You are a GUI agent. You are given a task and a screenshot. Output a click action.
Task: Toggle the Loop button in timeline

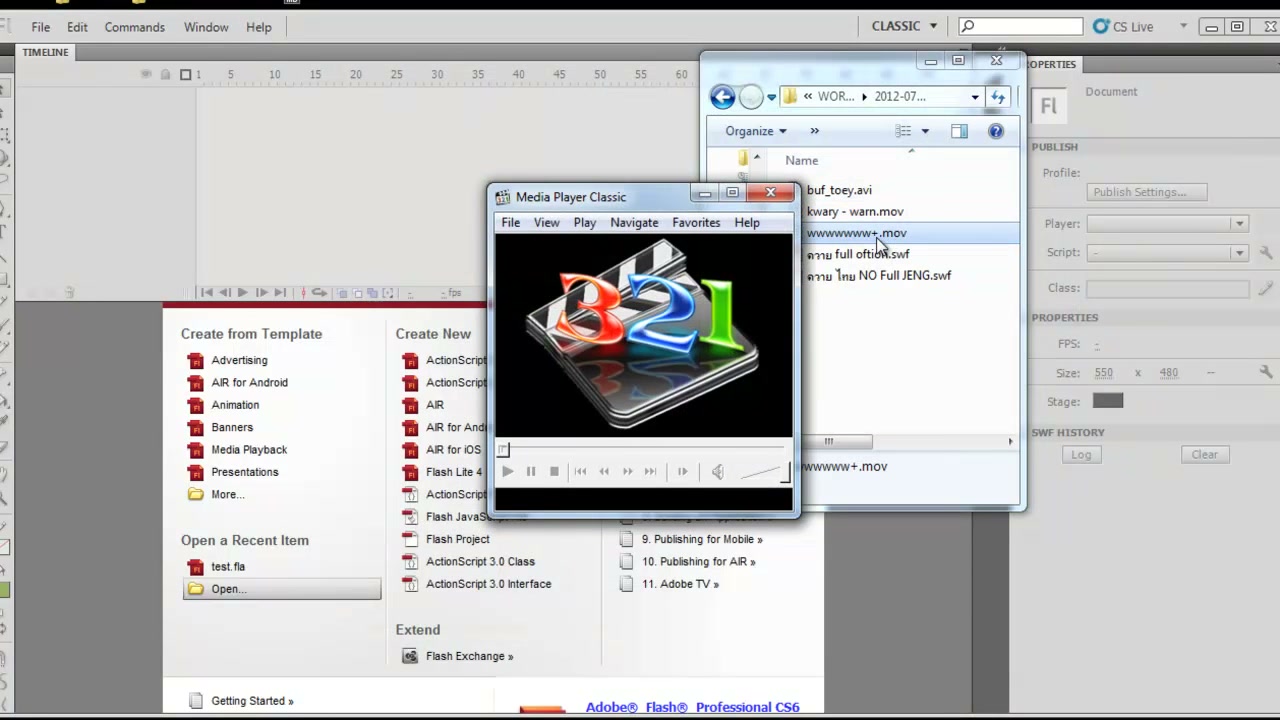pos(320,293)
